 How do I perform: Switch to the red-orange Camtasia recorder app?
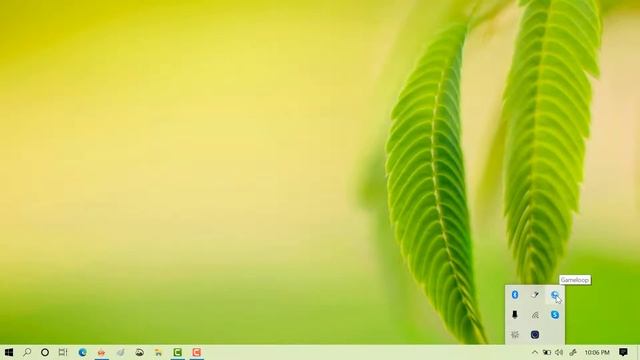tap(197, 352)
